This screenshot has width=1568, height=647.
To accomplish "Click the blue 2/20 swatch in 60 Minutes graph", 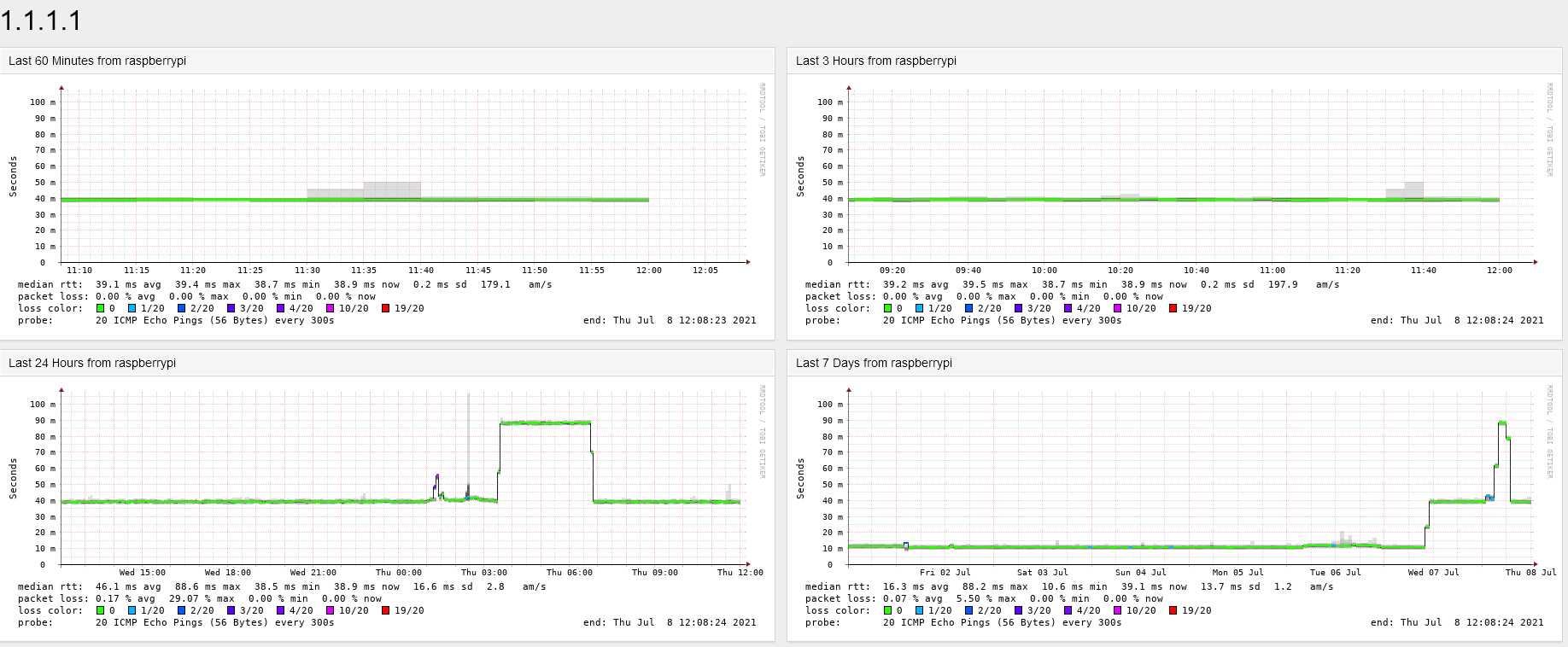I will [x=182, y=309].
